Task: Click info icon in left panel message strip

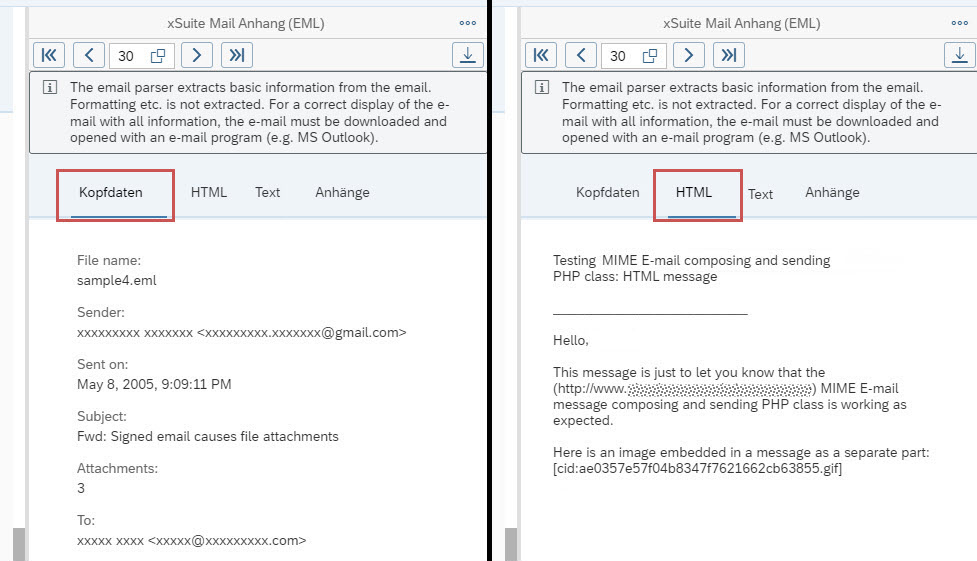Action: [50, 87]
